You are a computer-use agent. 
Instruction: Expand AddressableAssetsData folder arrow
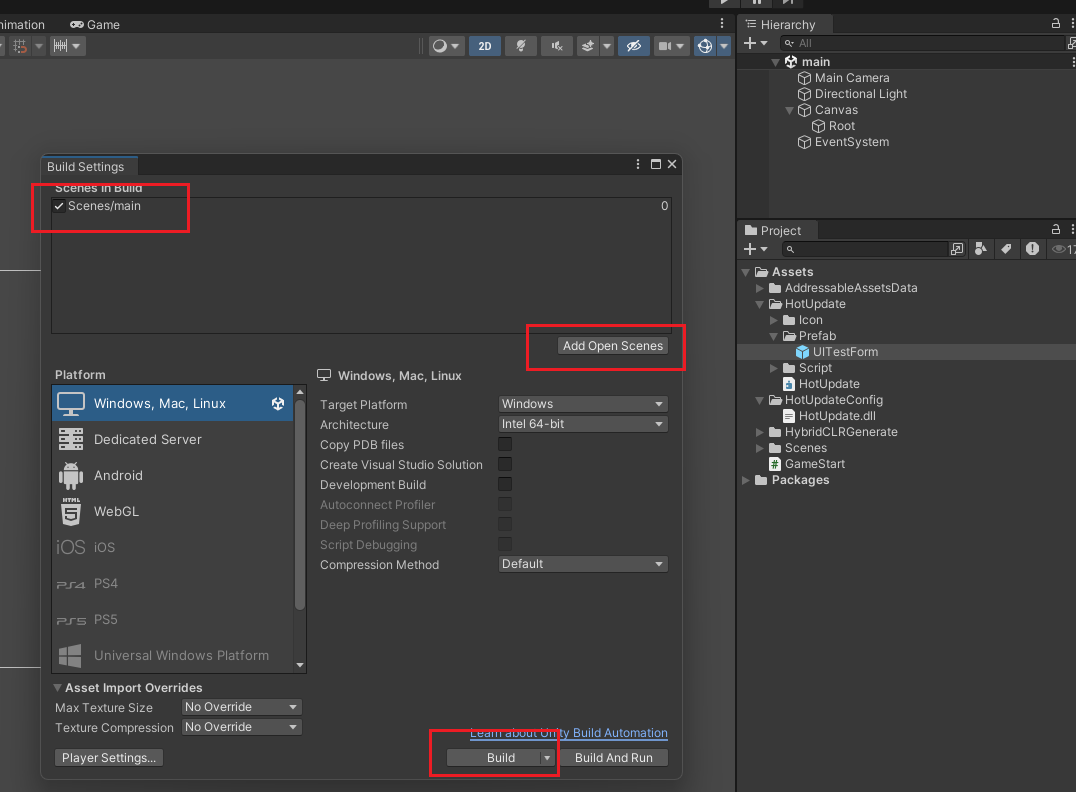(760, 288)
